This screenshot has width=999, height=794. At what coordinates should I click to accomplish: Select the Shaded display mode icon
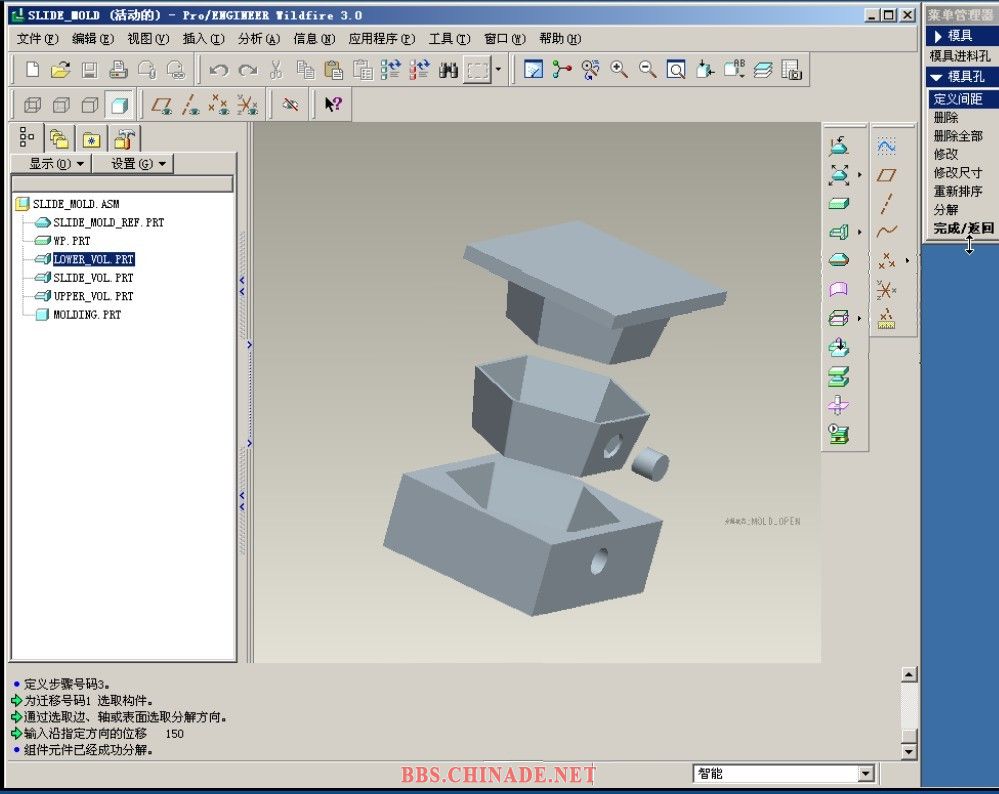[x=119, y=104]
